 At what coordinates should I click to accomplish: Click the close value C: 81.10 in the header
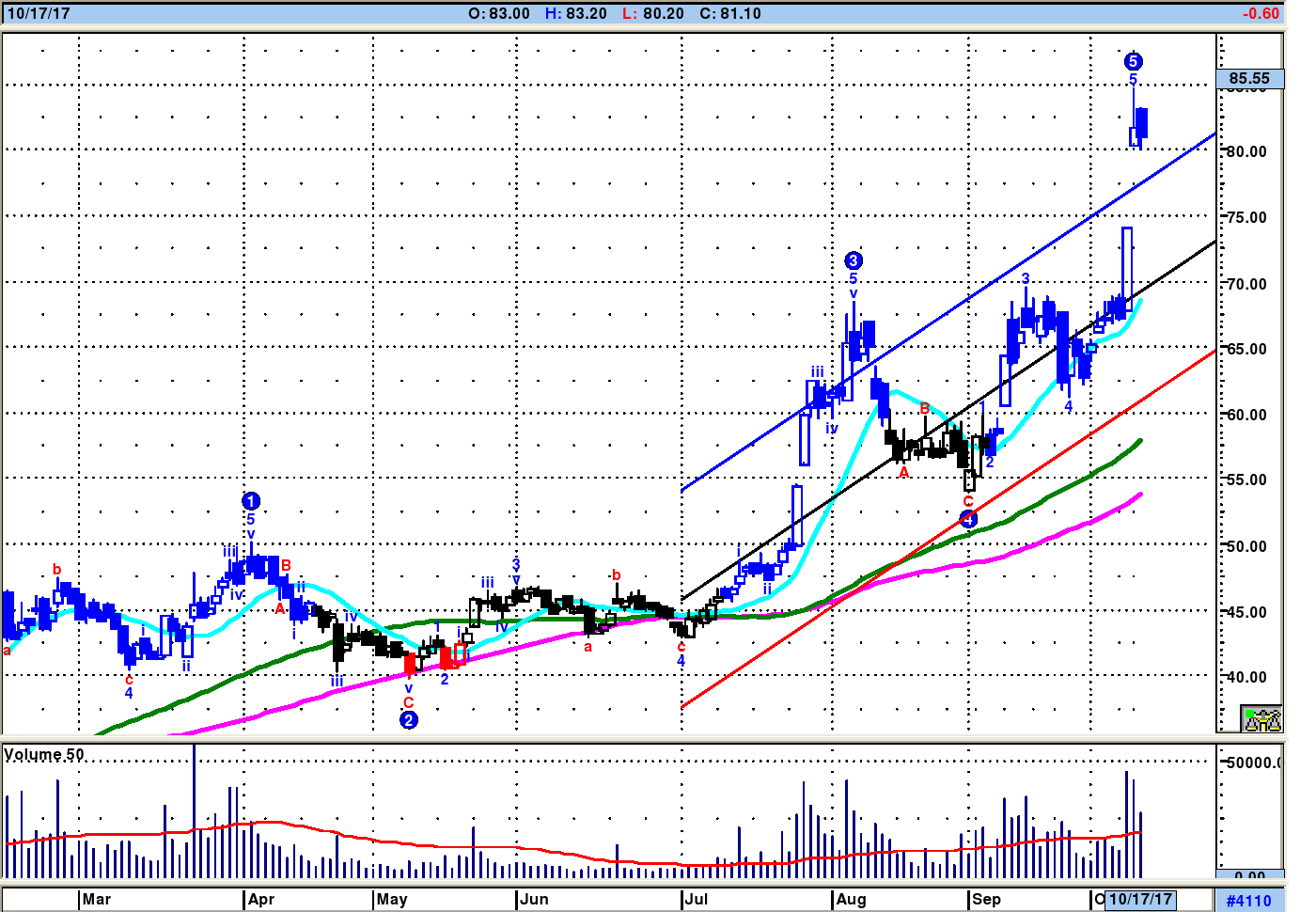click(730, 13)
